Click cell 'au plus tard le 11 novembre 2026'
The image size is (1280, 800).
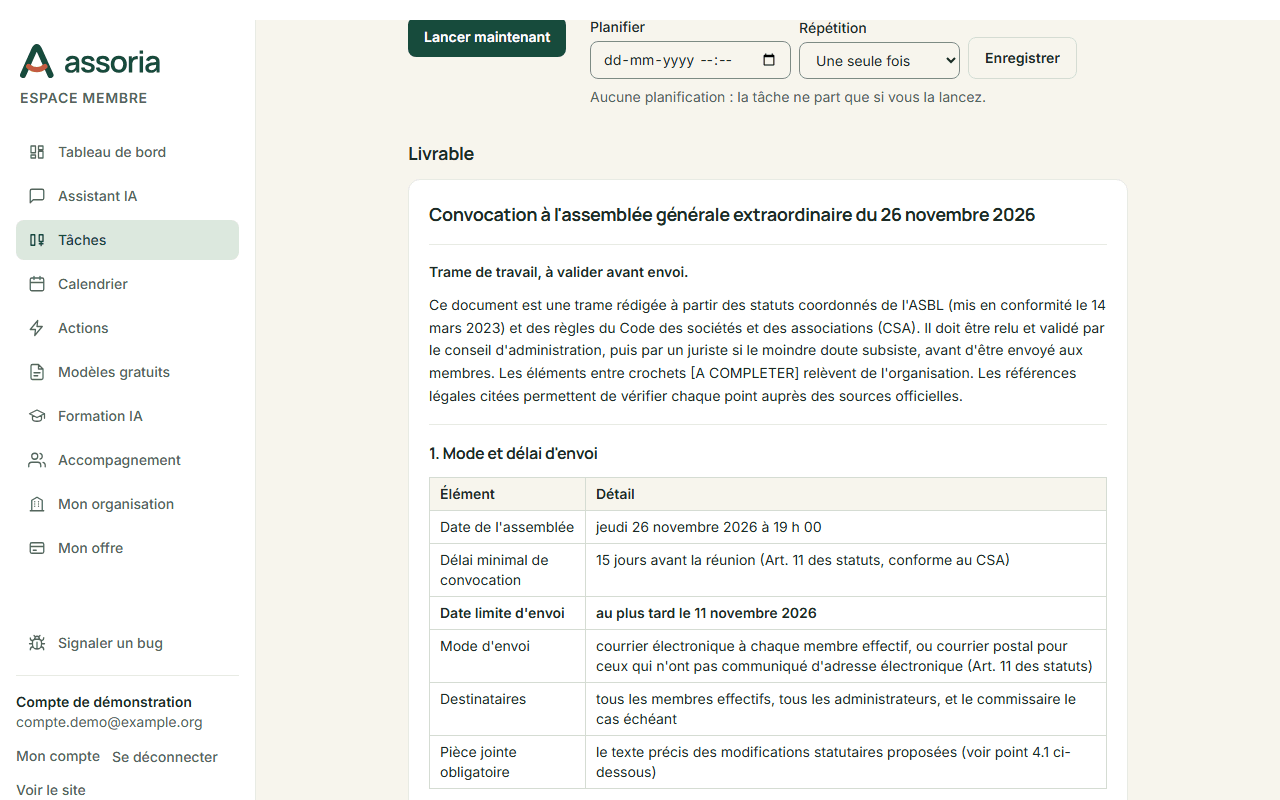coord(846,613)
